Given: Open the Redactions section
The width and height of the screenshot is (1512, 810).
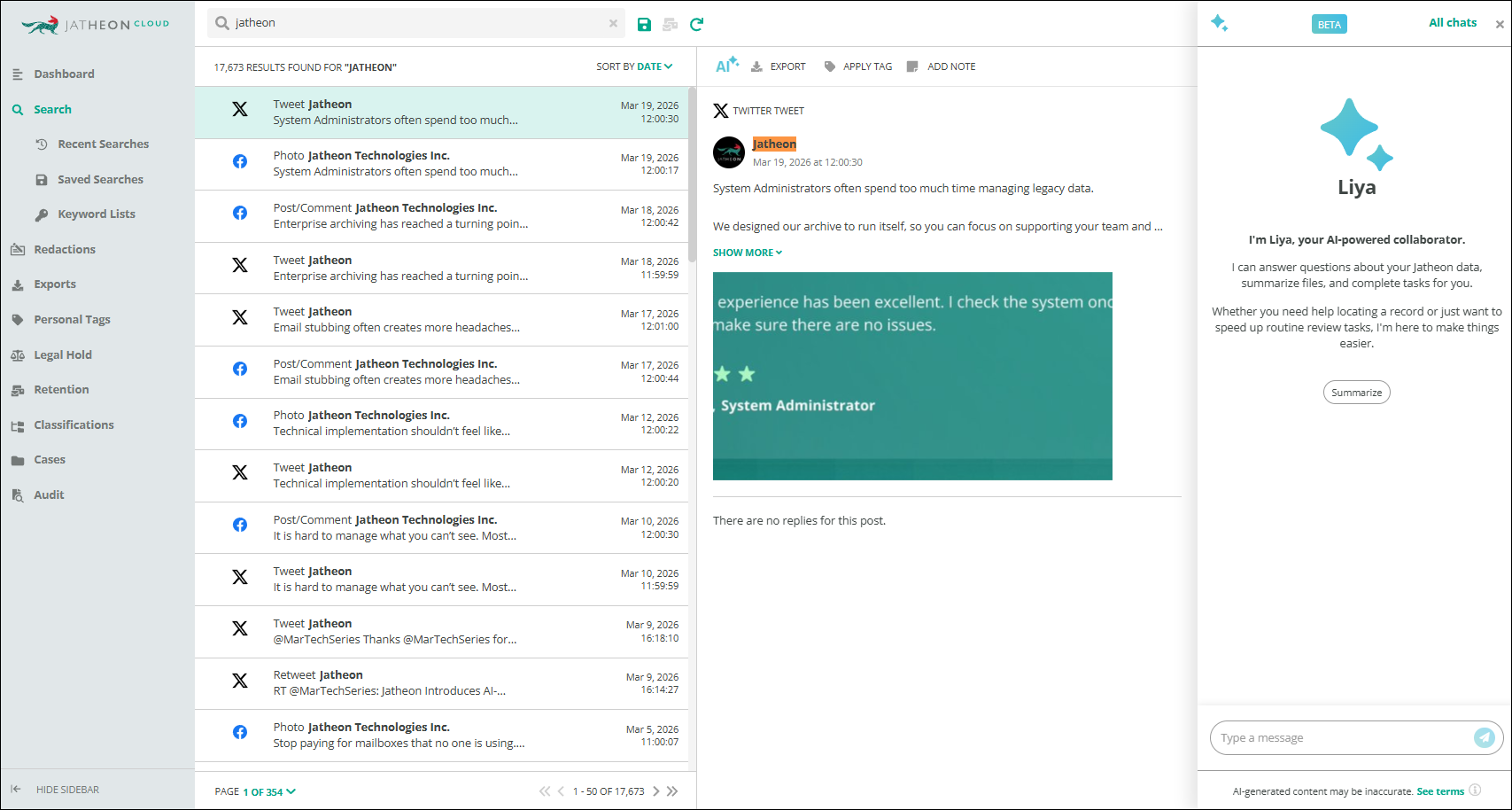Looking at the screenshot, I should pyautogui.click(x=65, y=249).
